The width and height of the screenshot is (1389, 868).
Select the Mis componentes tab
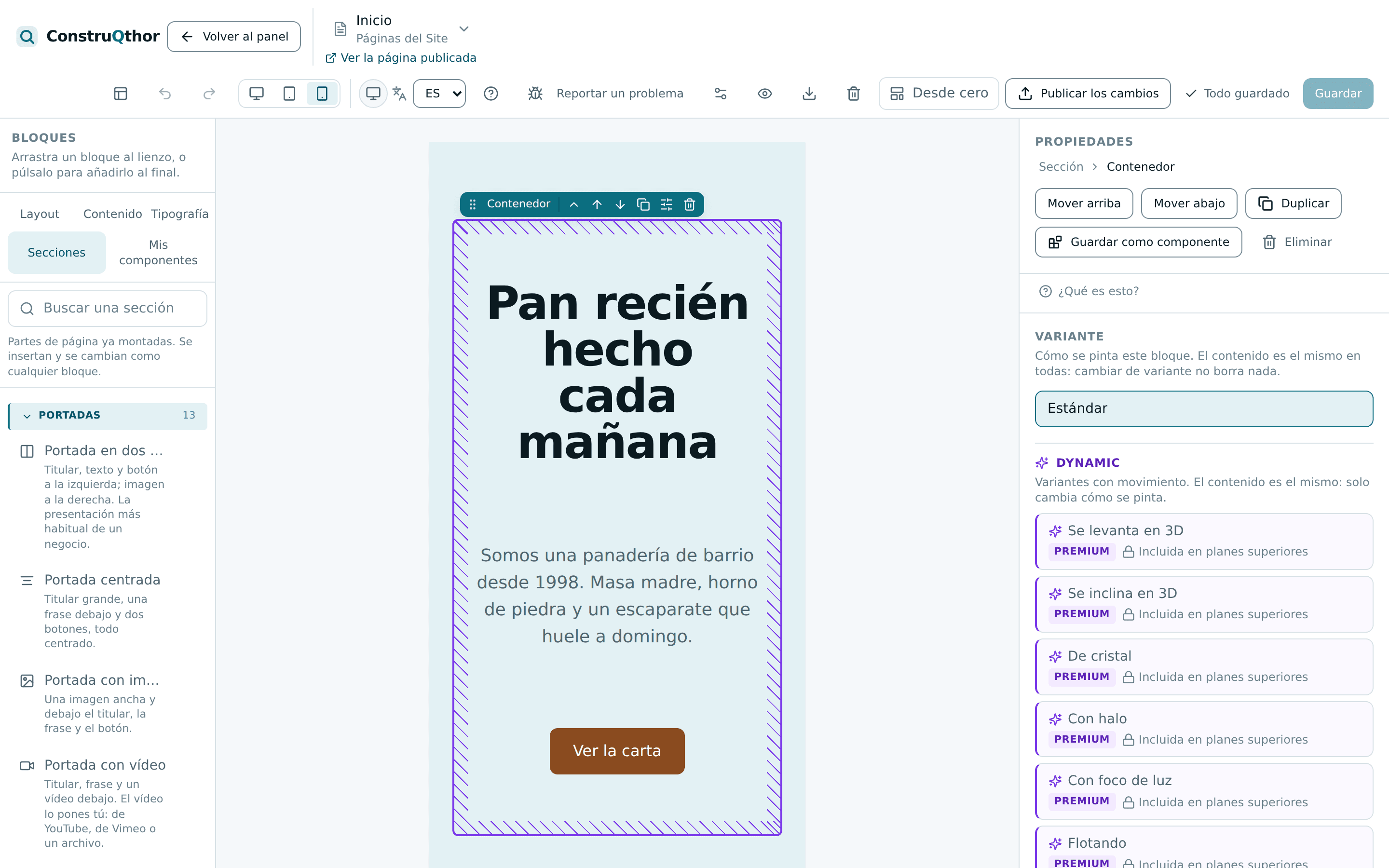click(x=158, y=253)
